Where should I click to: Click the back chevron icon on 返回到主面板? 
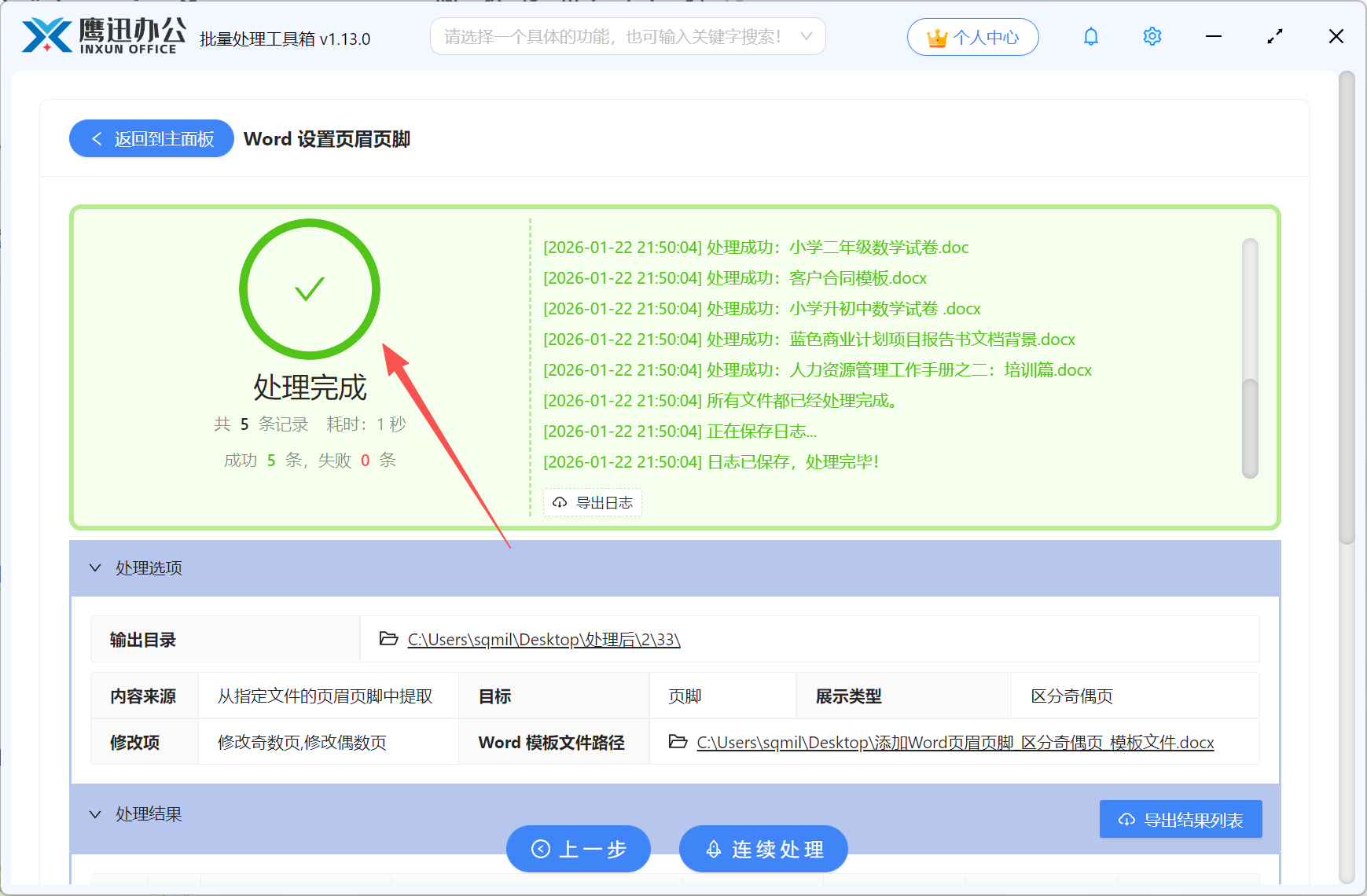(97, 138)
